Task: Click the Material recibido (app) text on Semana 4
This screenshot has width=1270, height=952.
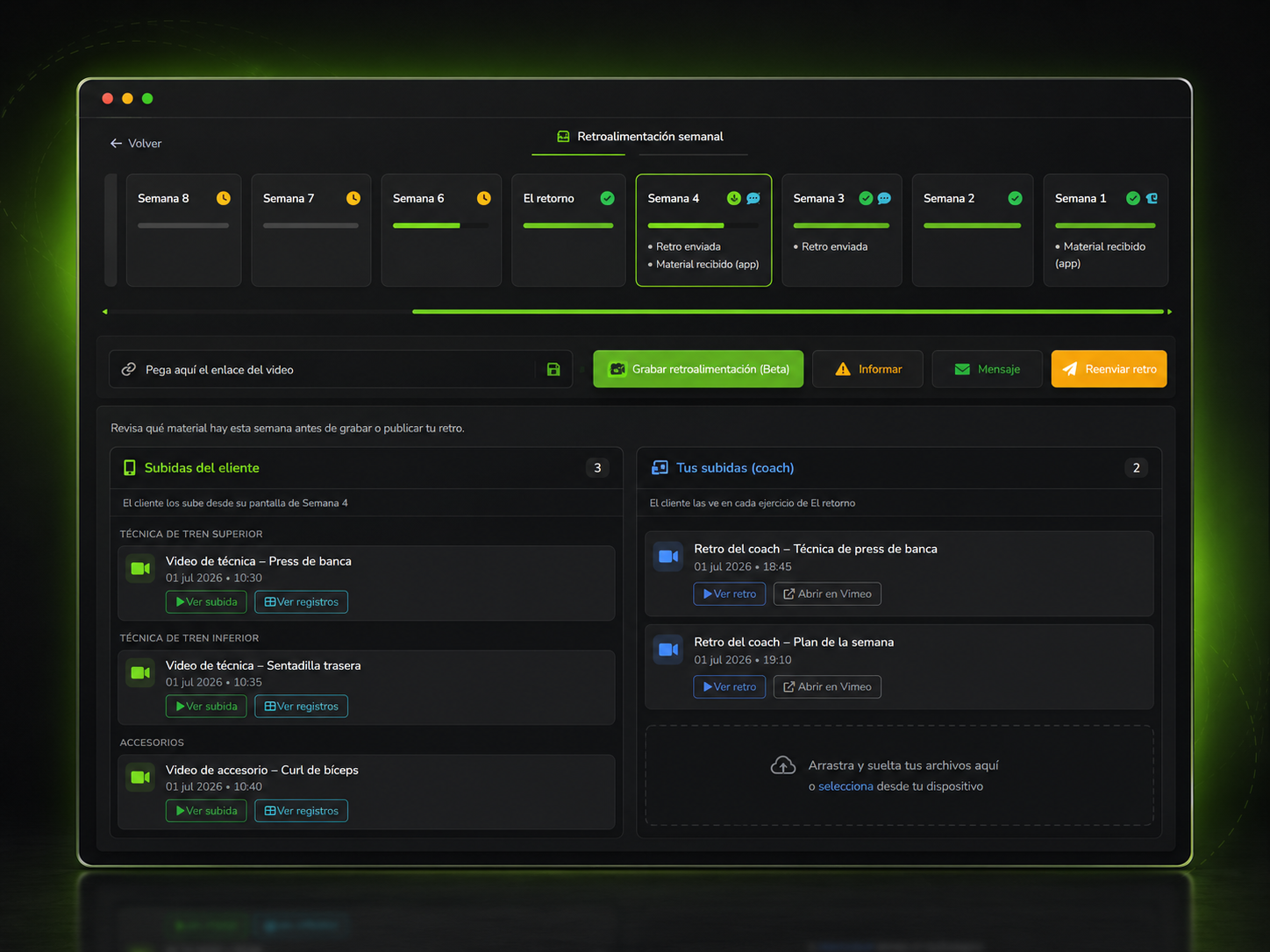Action: [x=707, y=264]
